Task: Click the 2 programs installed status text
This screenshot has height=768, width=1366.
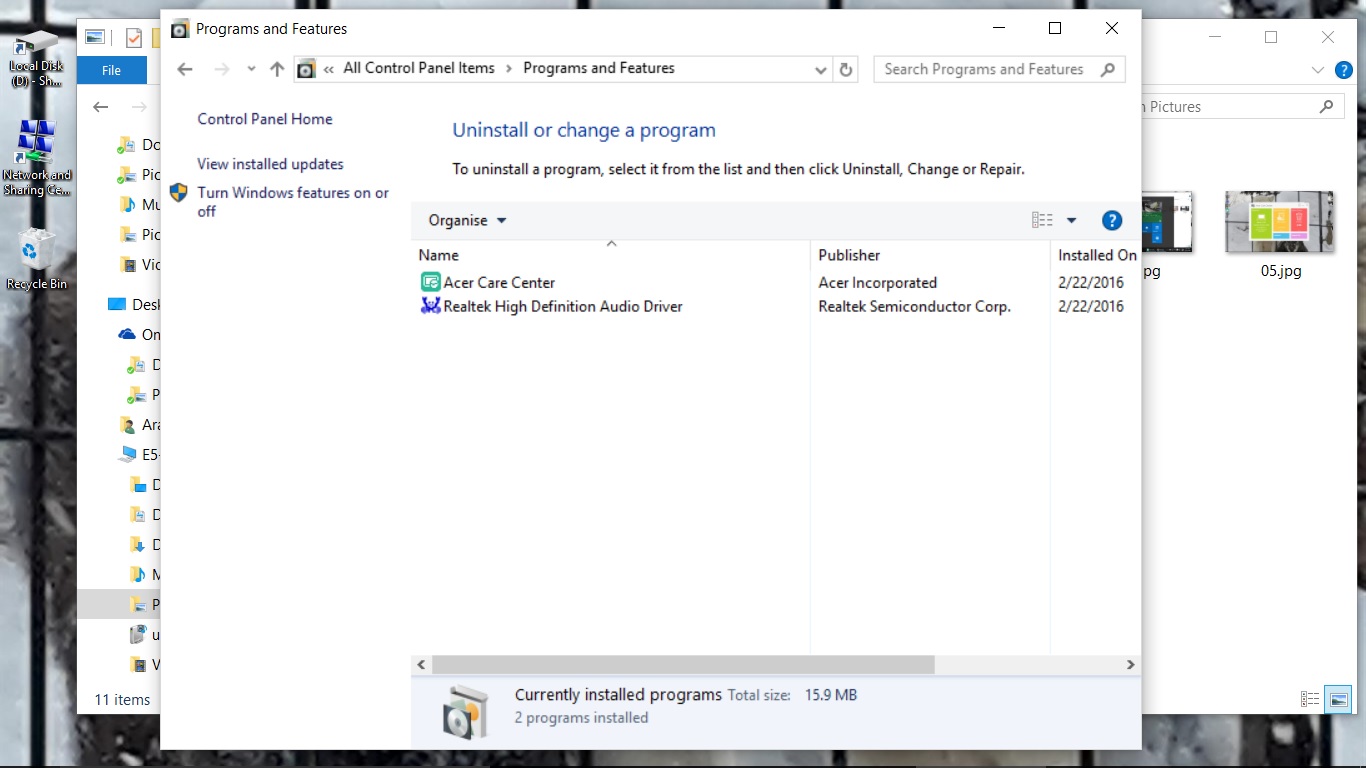Action: pyautogui.click(x=581, y=718)
